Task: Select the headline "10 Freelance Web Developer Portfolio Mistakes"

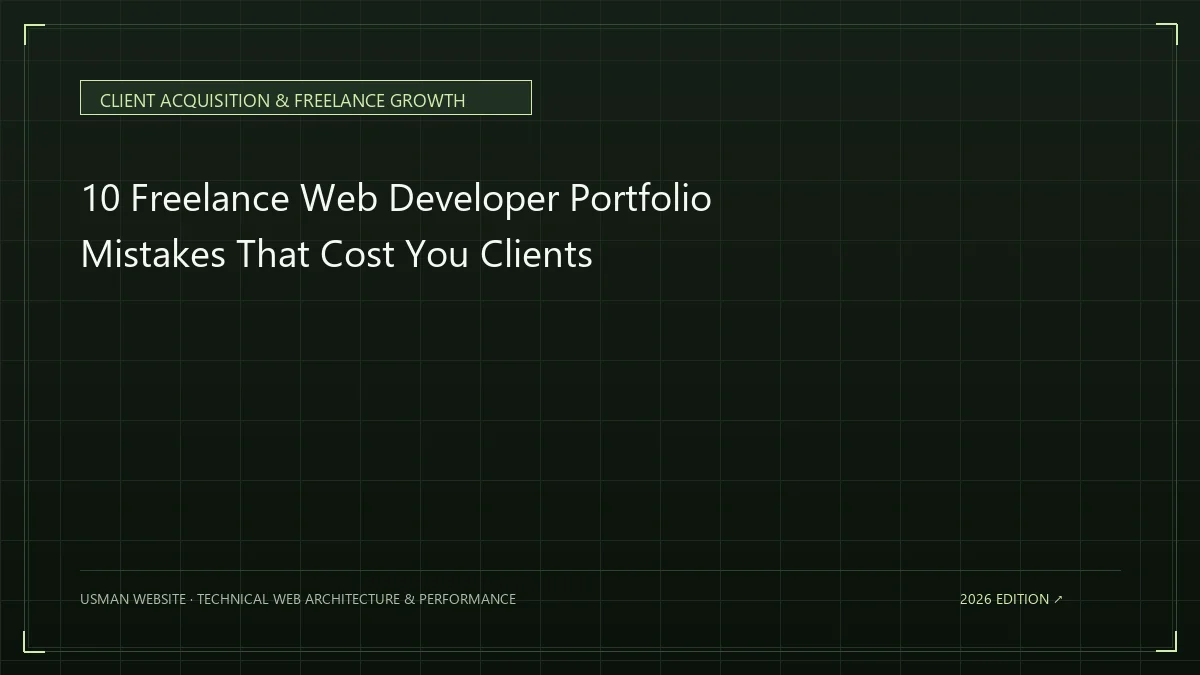Action: pyautogui.click(x=396, y=226)
